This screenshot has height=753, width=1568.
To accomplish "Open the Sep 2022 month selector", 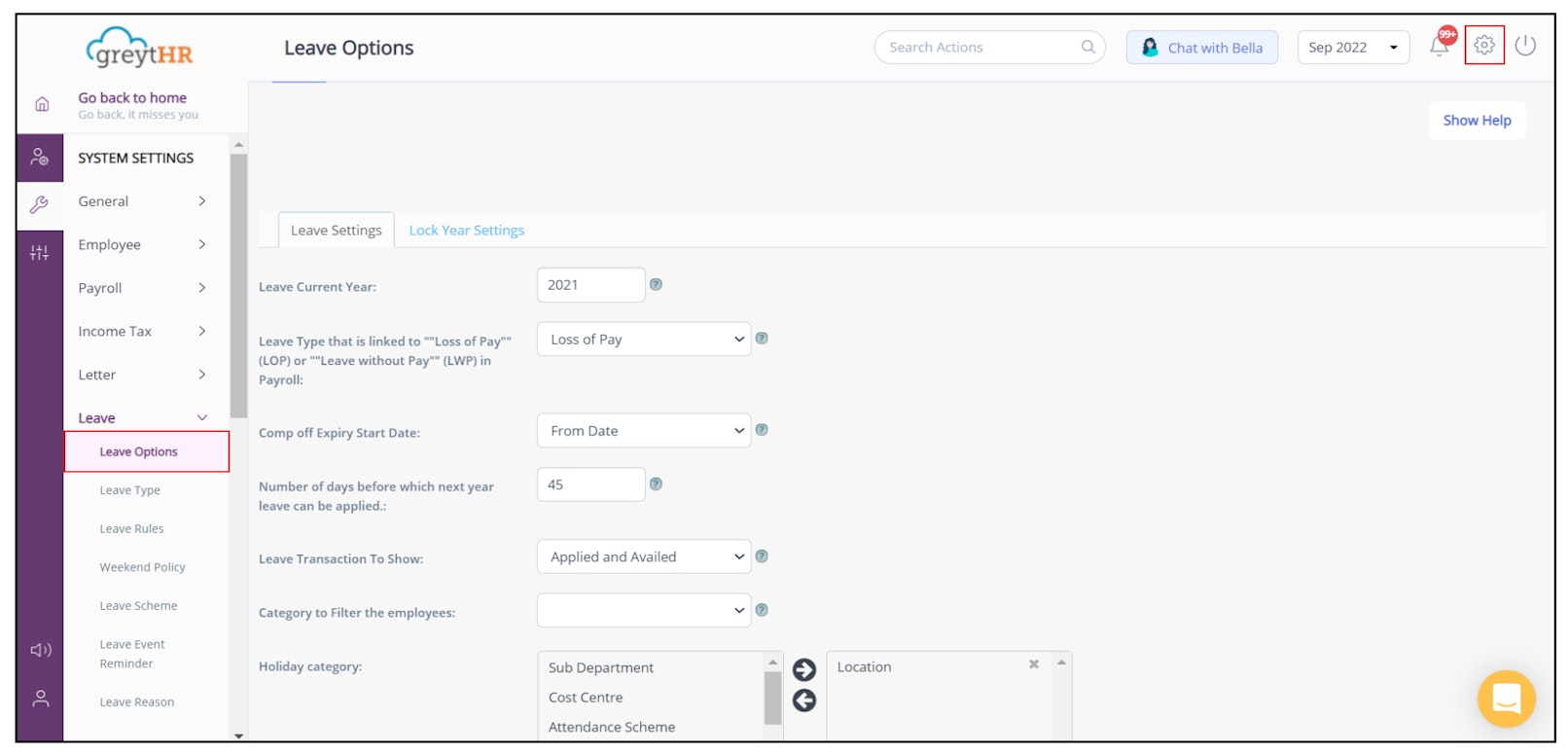I will click(1352, 48).
